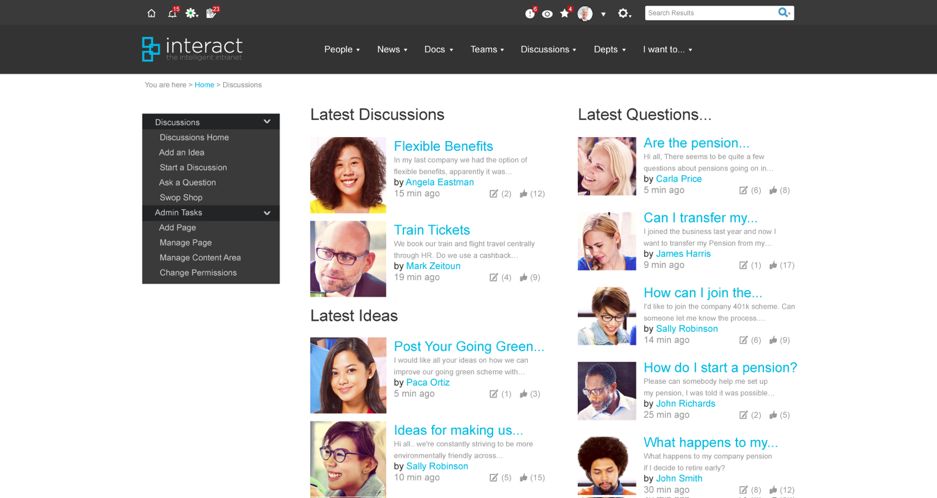Click the search magnifier icon
The width and height of the screenshot is (937, 498).
pos(784,13)
